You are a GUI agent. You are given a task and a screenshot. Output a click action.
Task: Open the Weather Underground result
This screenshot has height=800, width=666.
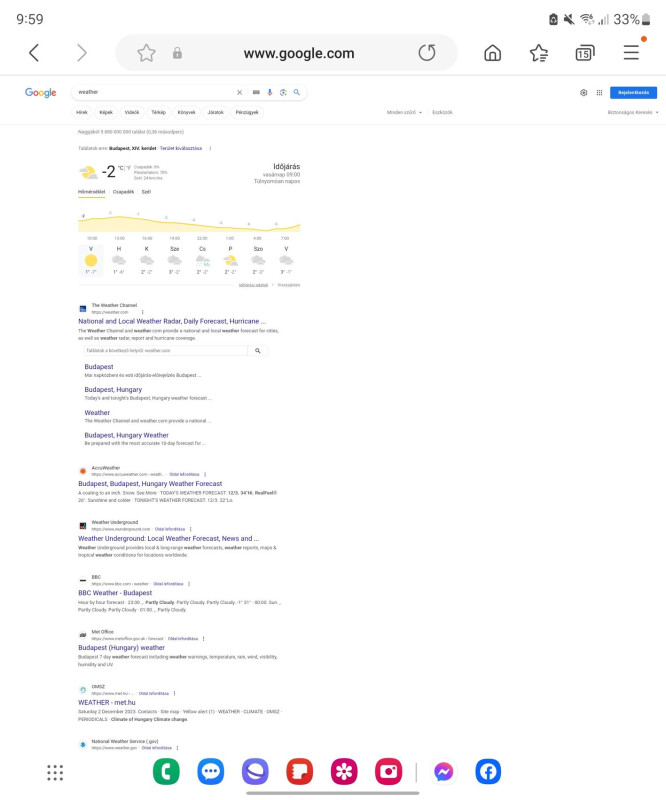pyautogui.click(x=168, y=538)
